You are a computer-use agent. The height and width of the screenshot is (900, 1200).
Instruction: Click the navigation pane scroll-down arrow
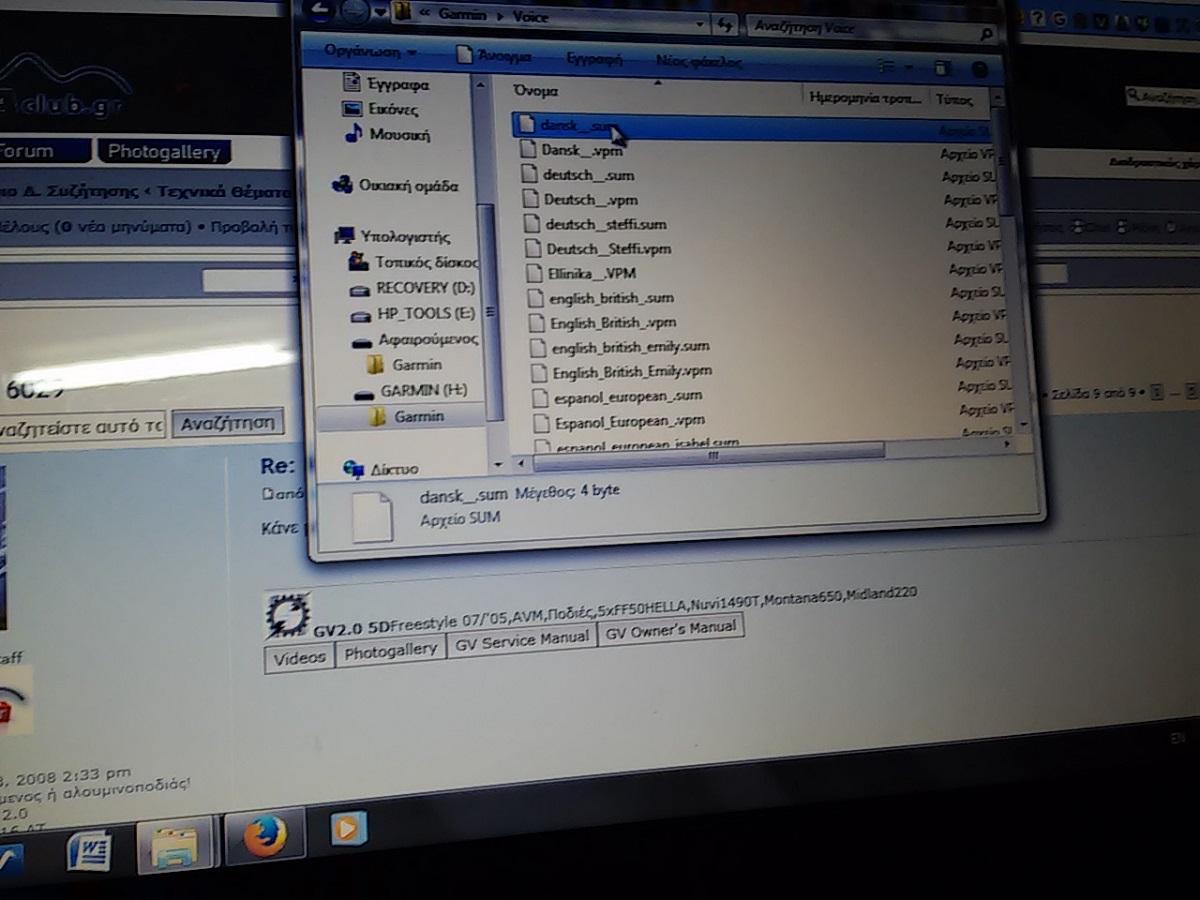(499, 466)
